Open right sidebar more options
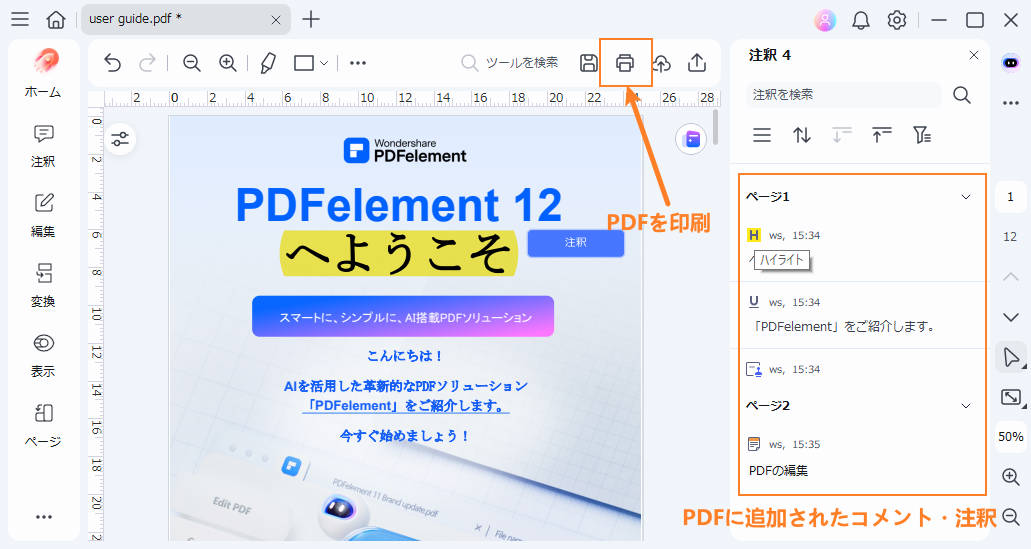 coord(1011,103)
